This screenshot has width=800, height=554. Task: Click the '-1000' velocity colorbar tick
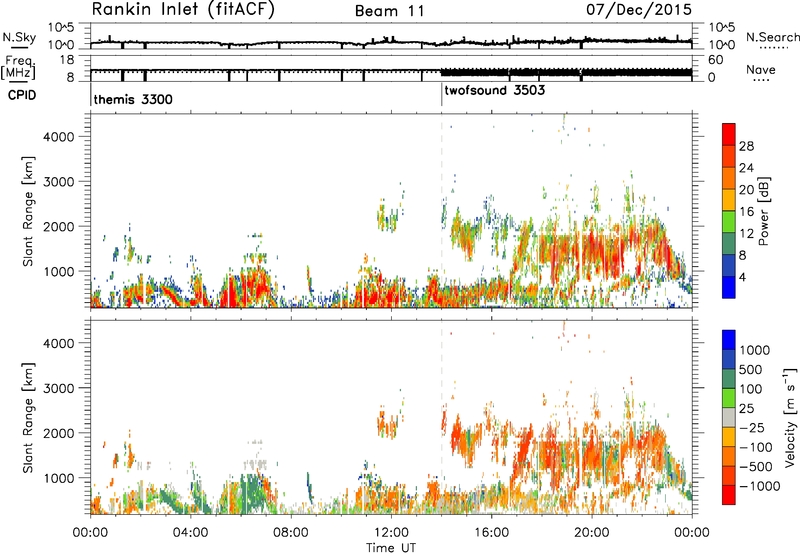tap(759, 486)
